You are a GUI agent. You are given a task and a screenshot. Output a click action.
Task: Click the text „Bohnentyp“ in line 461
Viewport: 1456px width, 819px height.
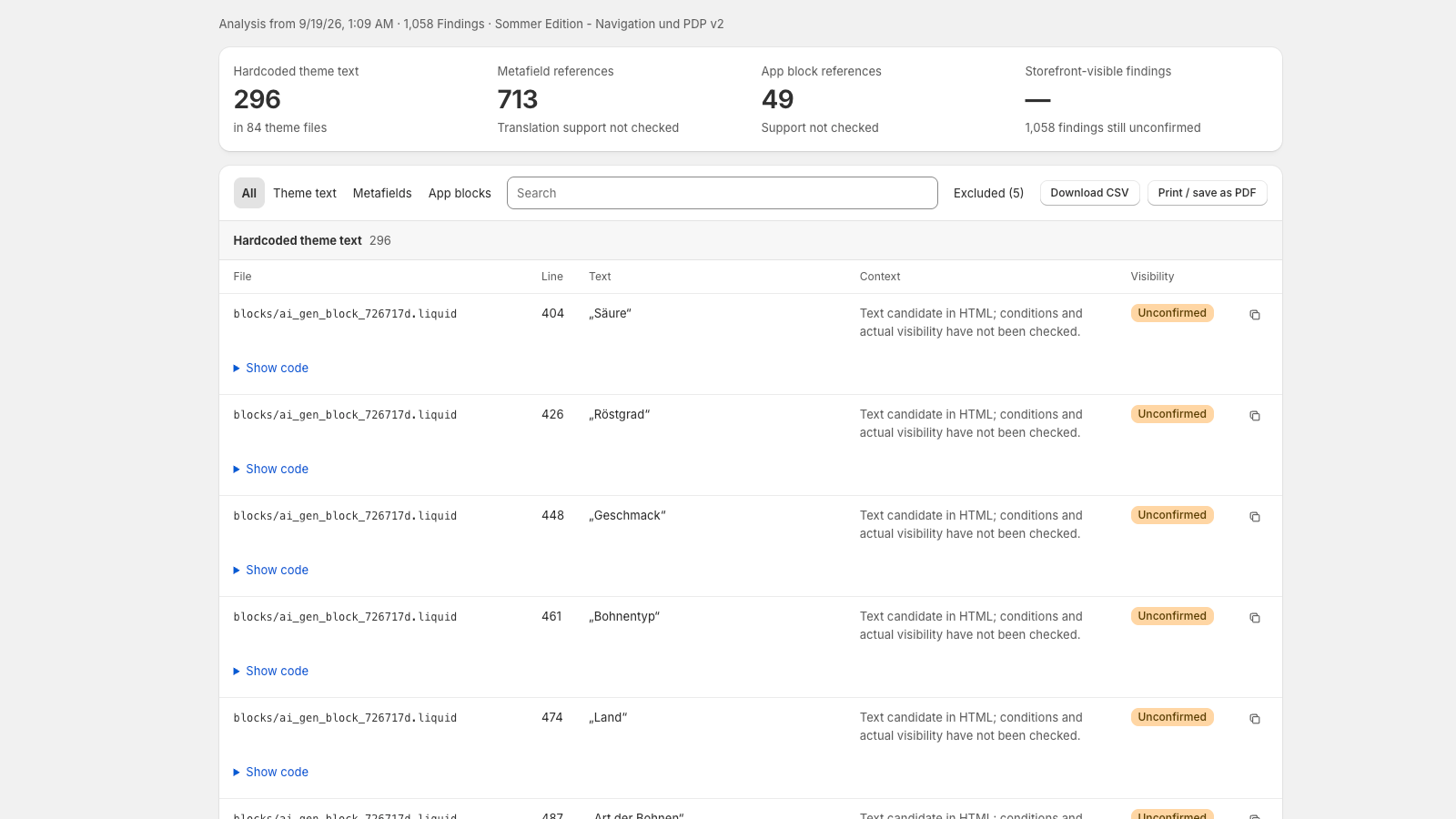624,616
